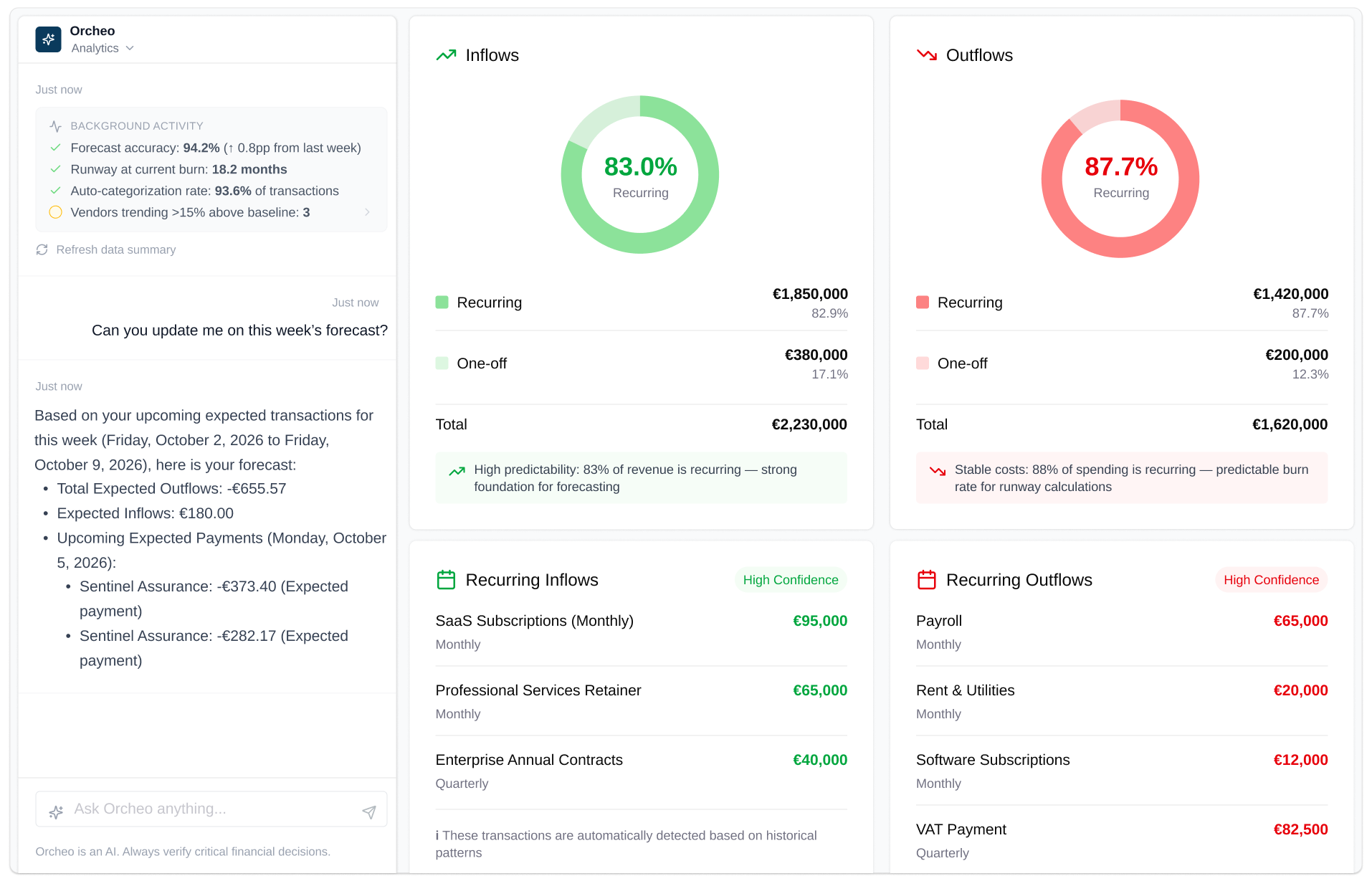1372x881 pixels.
Task: Click the Recurring Outflows calendar icon
Action: pos(927,580)
